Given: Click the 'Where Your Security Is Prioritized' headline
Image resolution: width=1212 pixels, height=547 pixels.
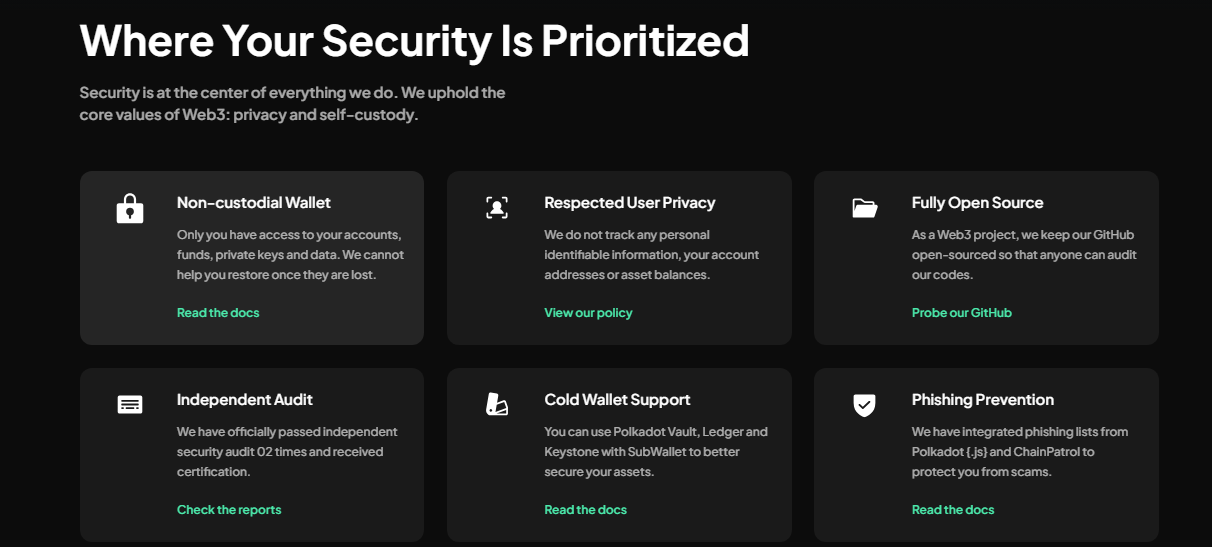Looking at the screenshot, I should pyautogui.click(x=414, y=40).
